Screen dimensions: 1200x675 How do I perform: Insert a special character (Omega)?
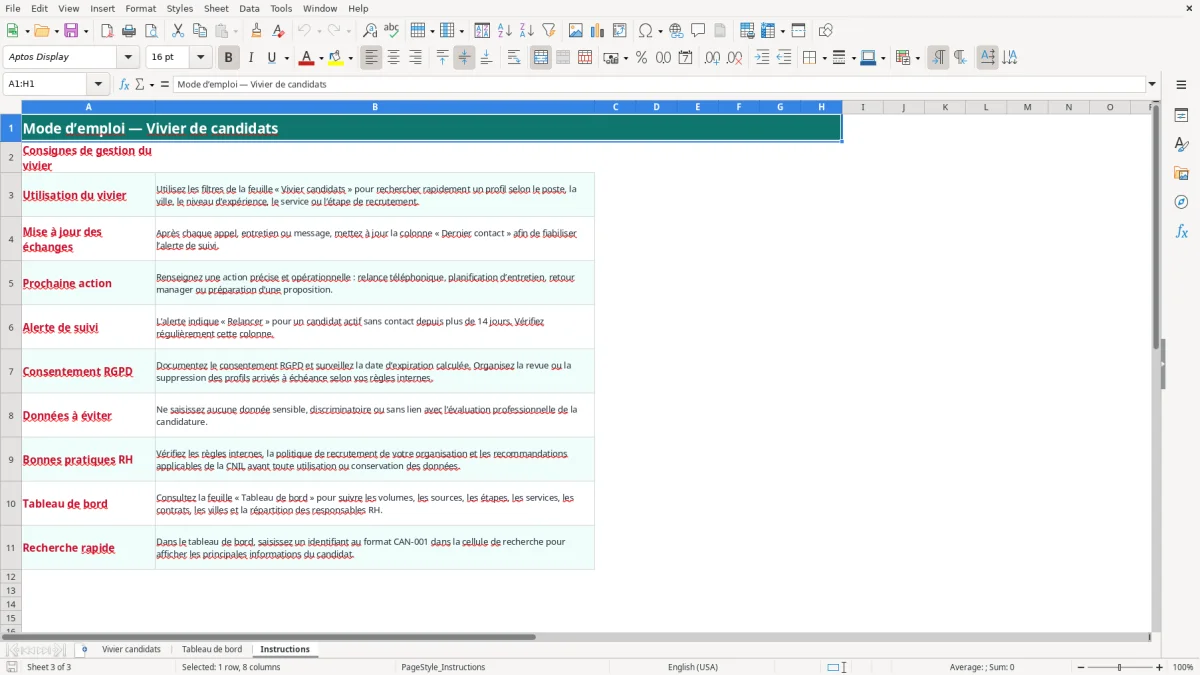[646, 31]
